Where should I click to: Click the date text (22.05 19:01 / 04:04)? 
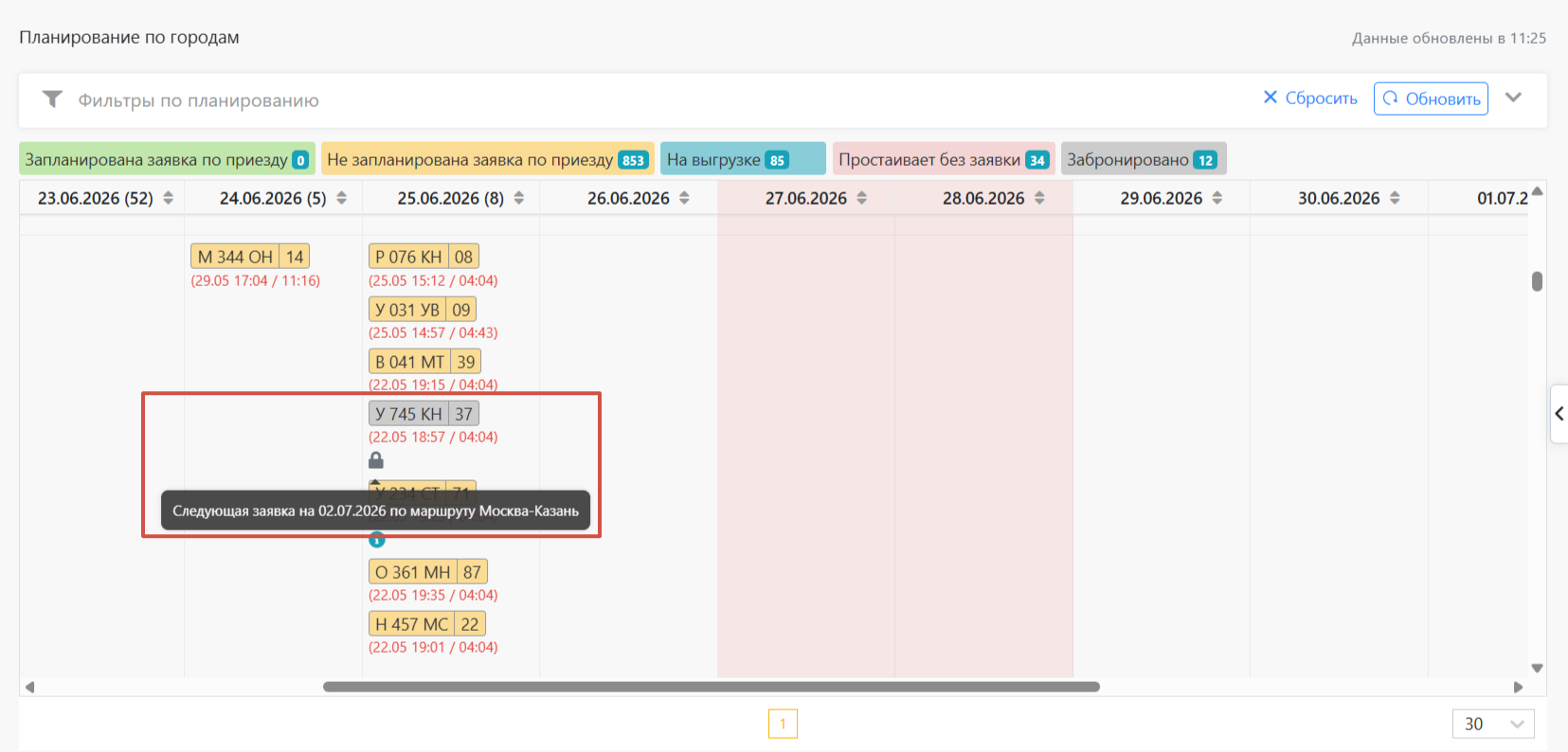(x=433, y=647)
